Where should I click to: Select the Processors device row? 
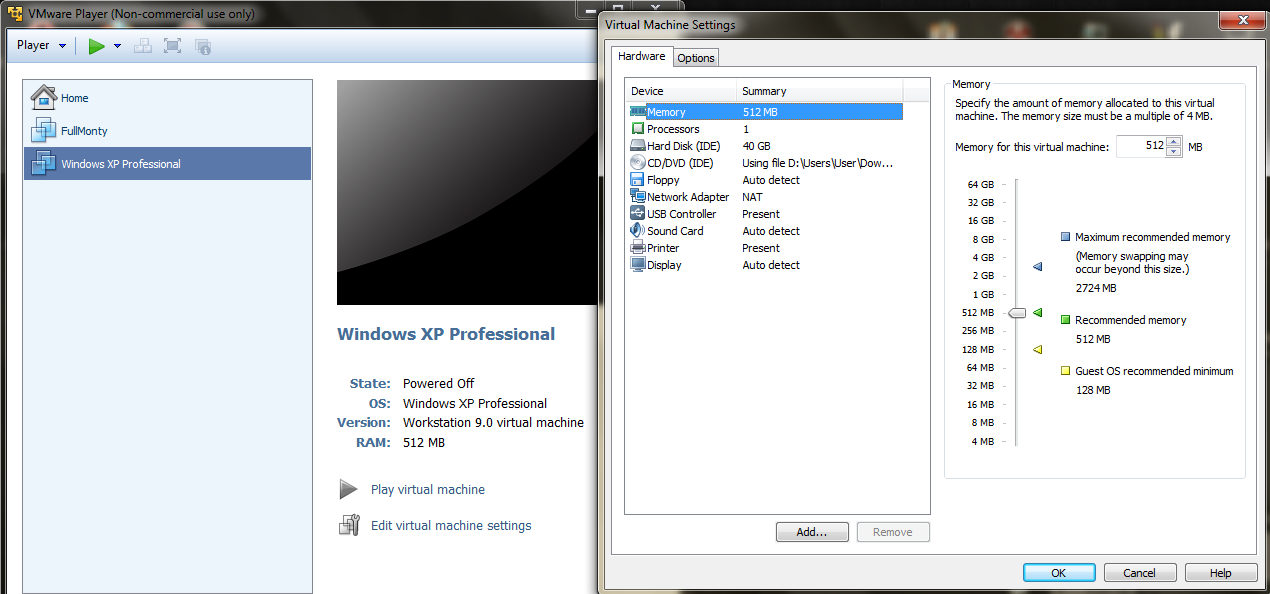[765, 129]
